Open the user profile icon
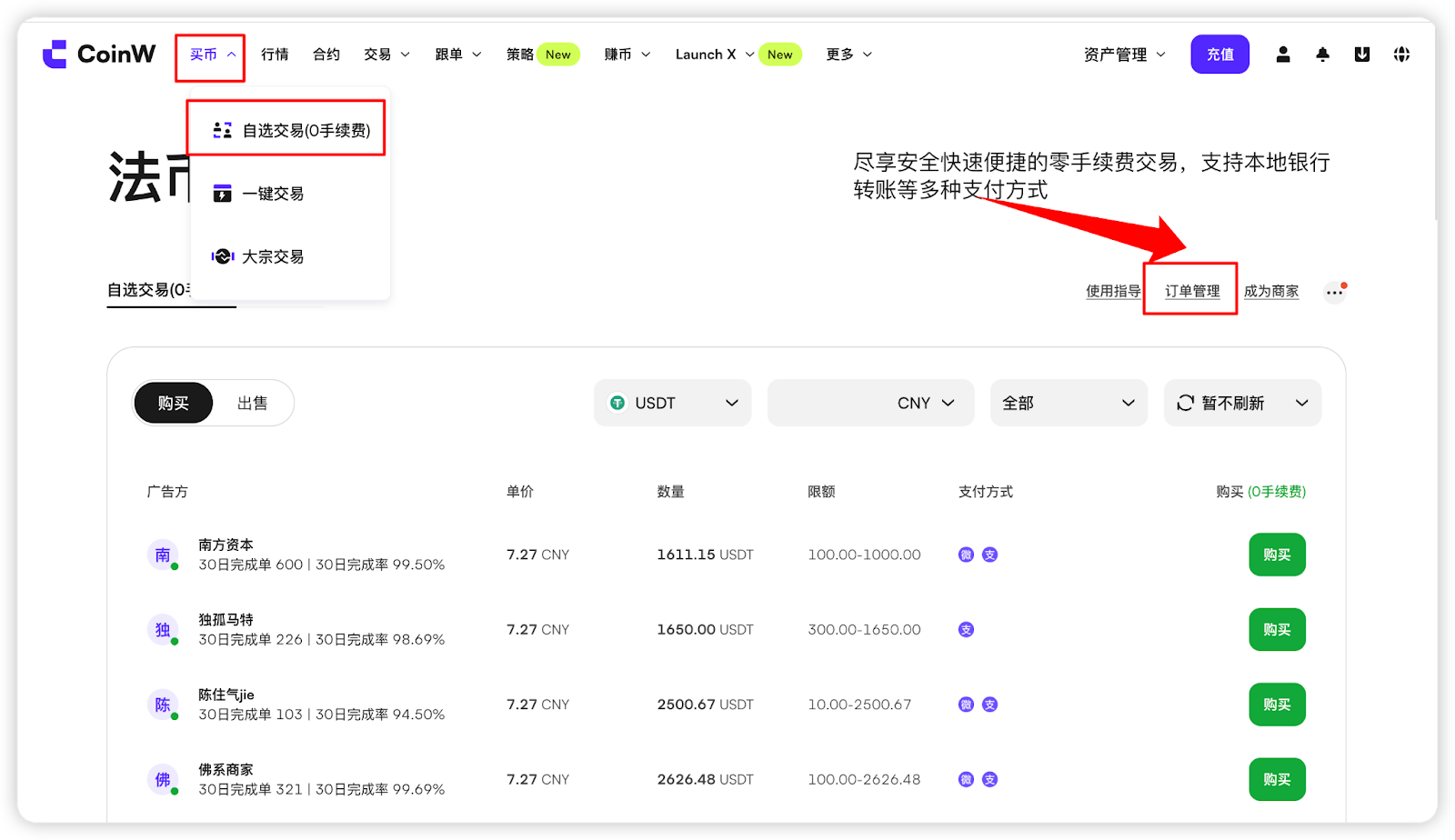The width and height of the screenshot is (1455, 840). point(1283,55)
